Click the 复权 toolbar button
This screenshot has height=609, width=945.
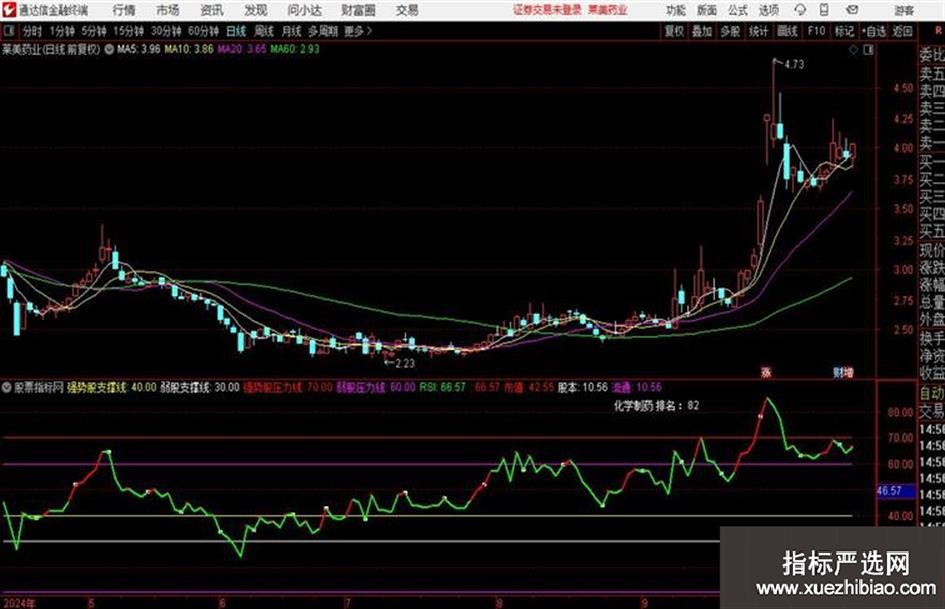[674, 31]
